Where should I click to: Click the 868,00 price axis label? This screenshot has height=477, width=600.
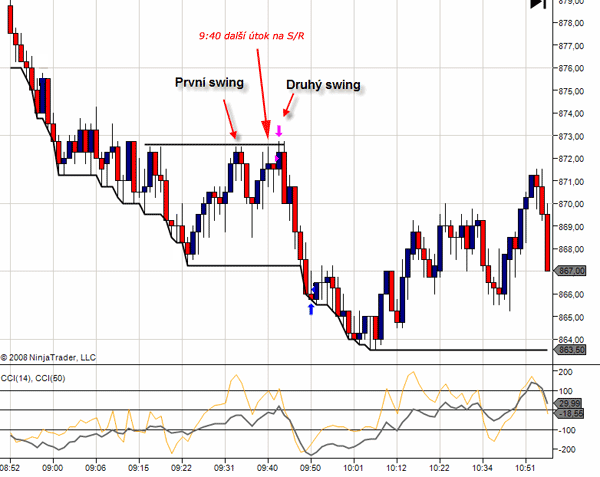(571, 249)
